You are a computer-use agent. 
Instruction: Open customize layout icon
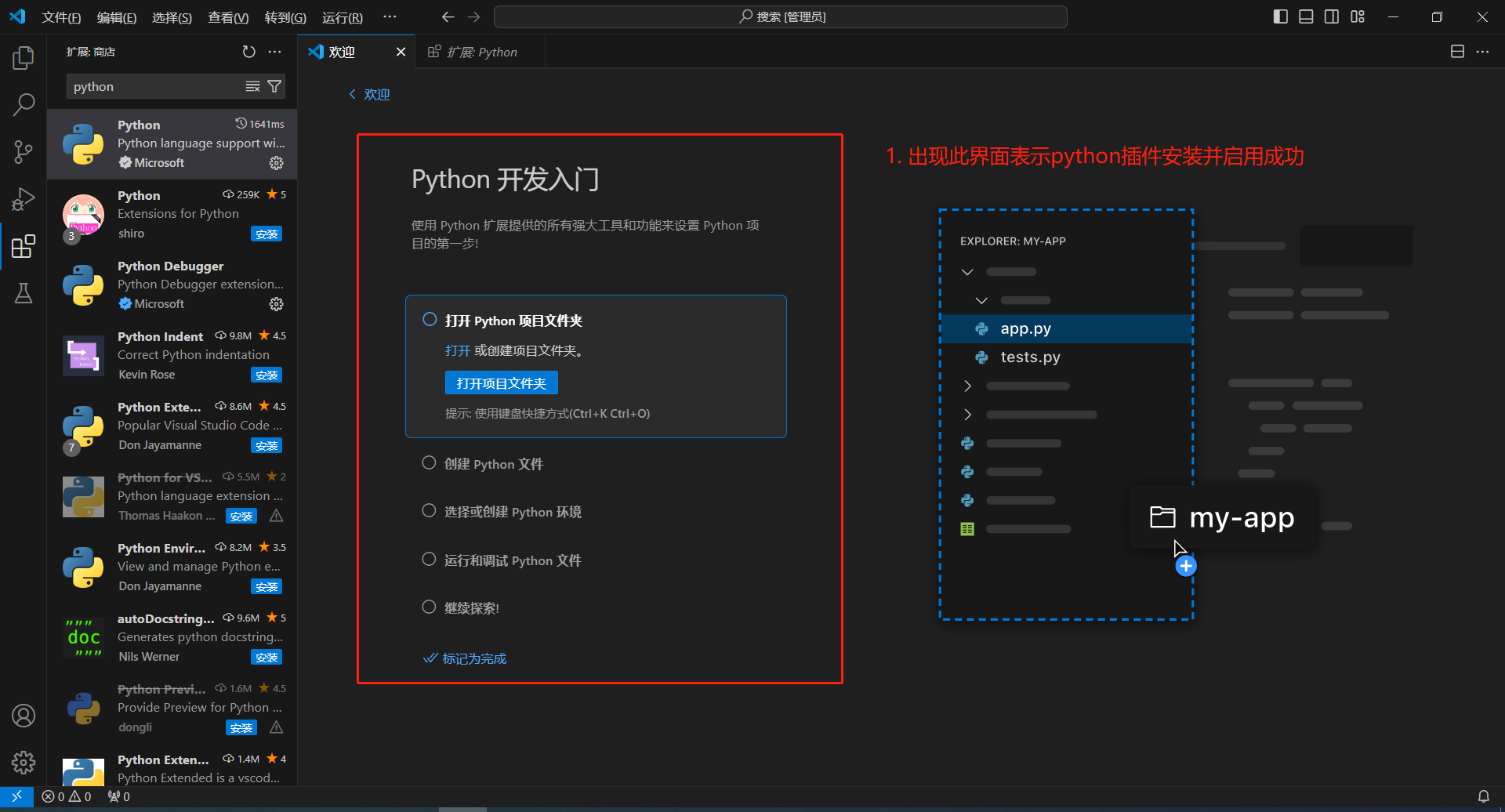1358,16
